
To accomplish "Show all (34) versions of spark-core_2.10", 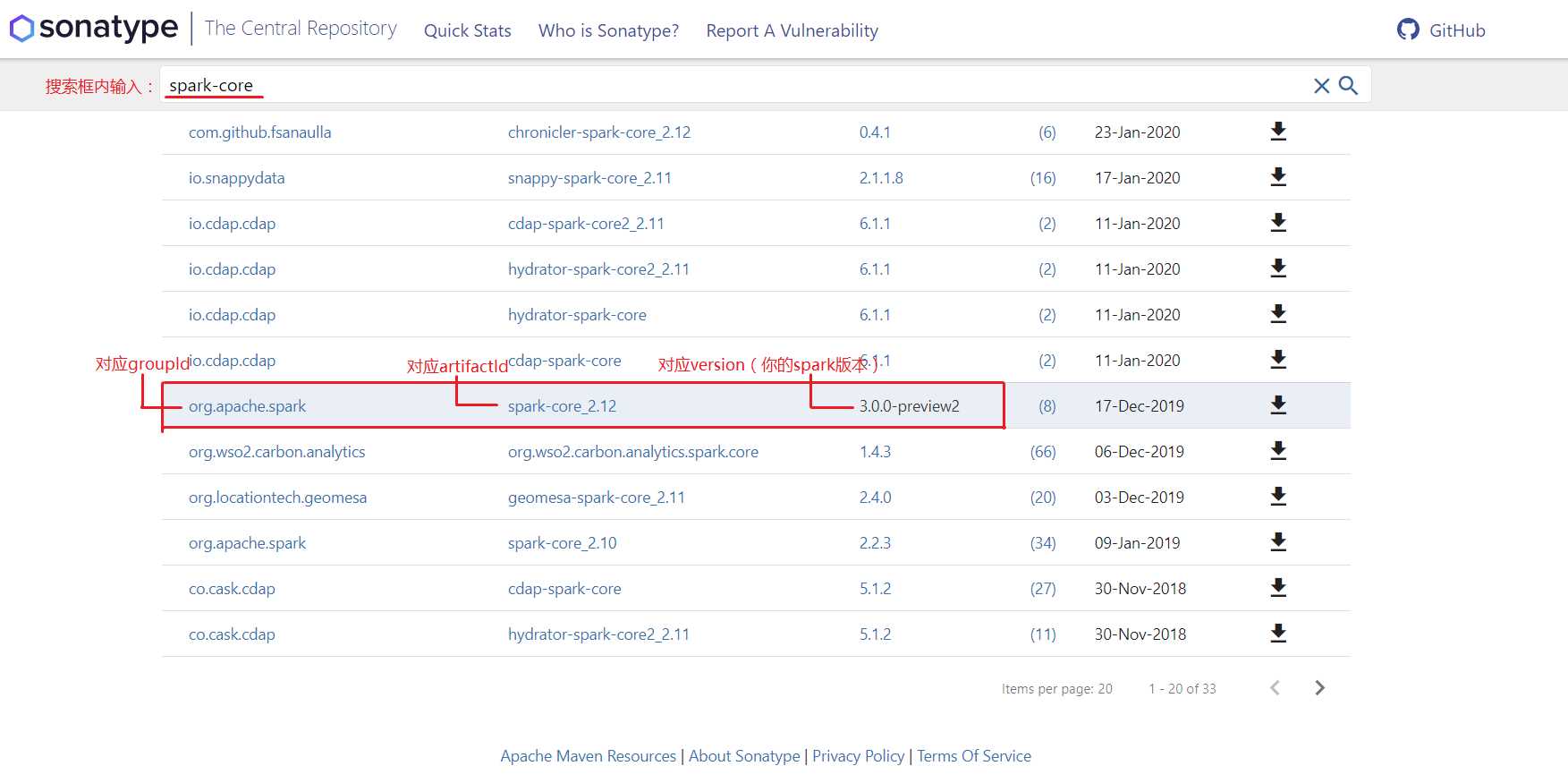I will (1043, 543).
